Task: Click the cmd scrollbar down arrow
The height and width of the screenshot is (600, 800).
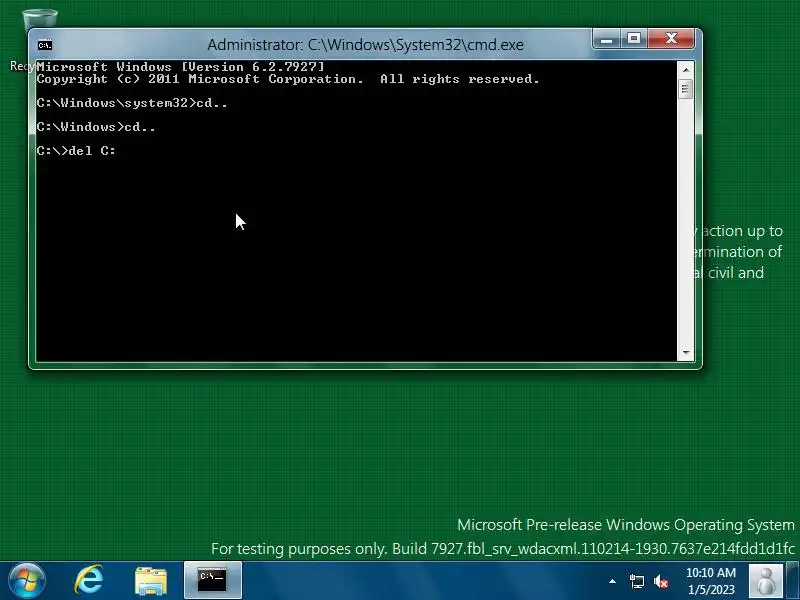Action: click(x=685, y=353)
